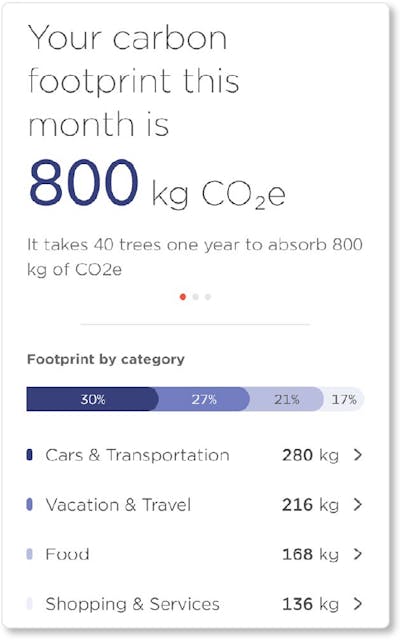Click the 280 kg value

[x=310, y=455]
